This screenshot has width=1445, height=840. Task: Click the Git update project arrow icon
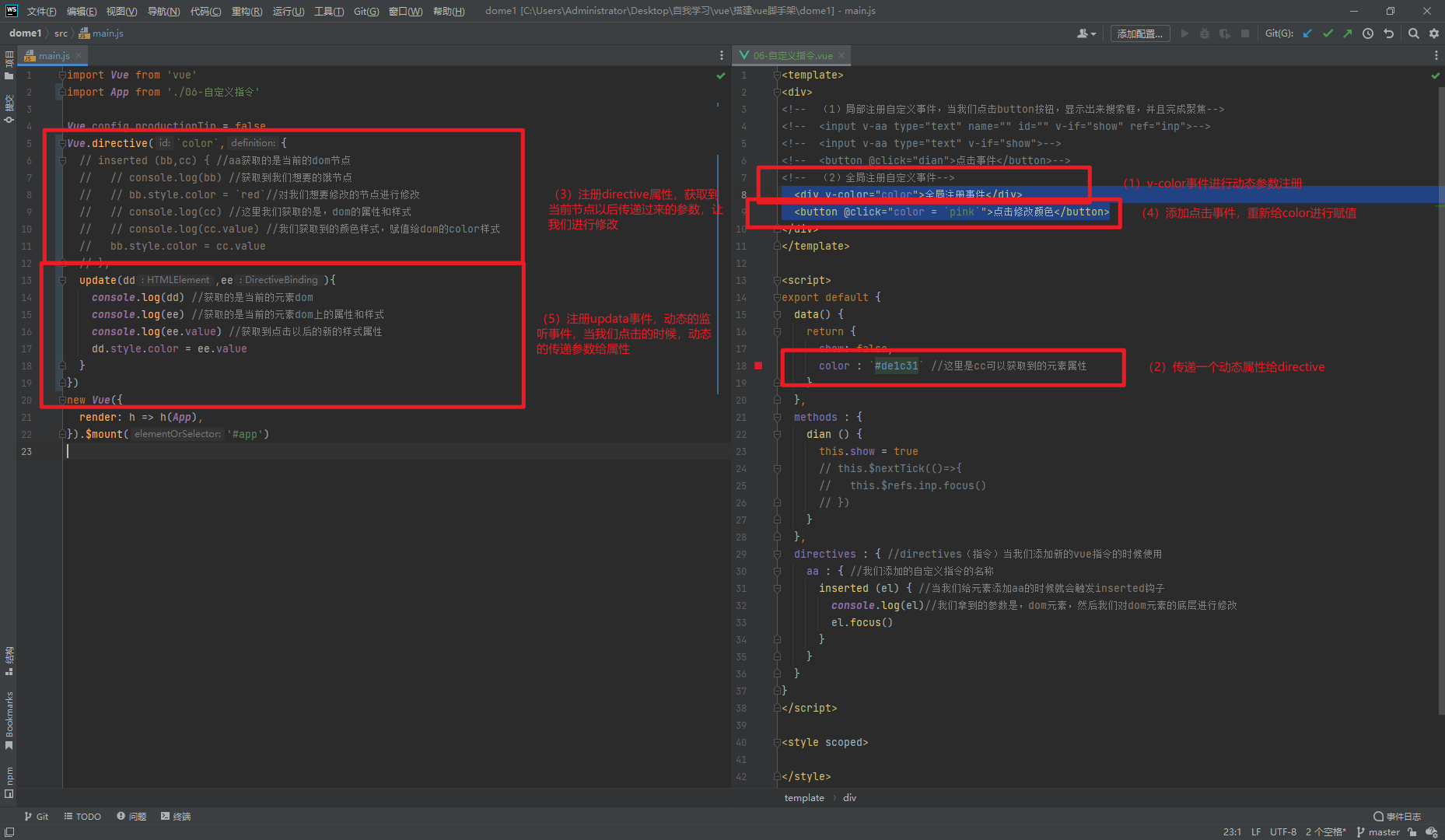[1307, 33]
